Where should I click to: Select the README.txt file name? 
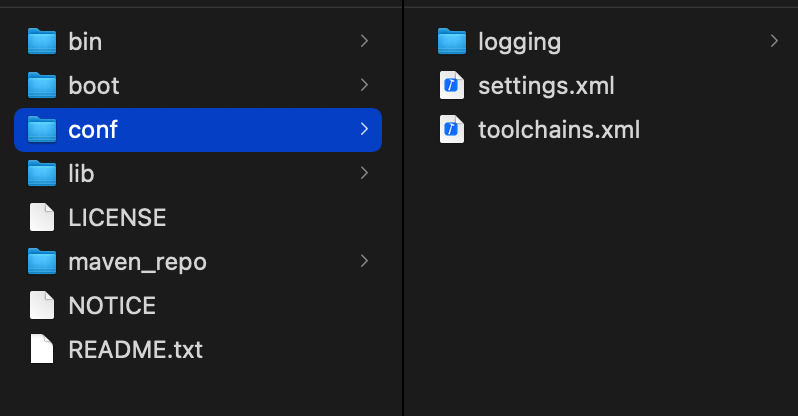(135, 350)
